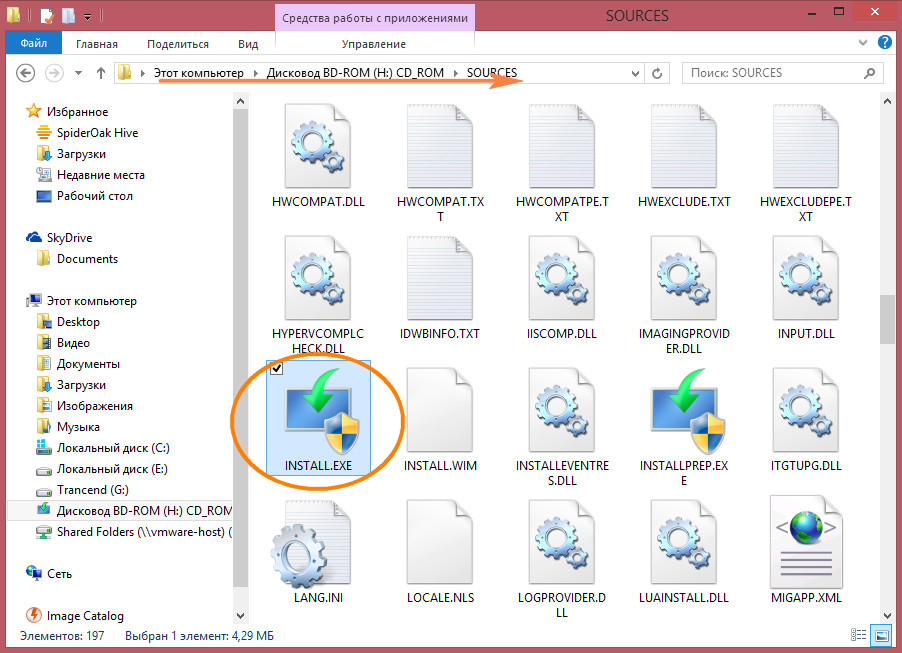Select the LOCALE.NLS file
Viewport: 902px width, 653px height.
[x=440, y=542]
